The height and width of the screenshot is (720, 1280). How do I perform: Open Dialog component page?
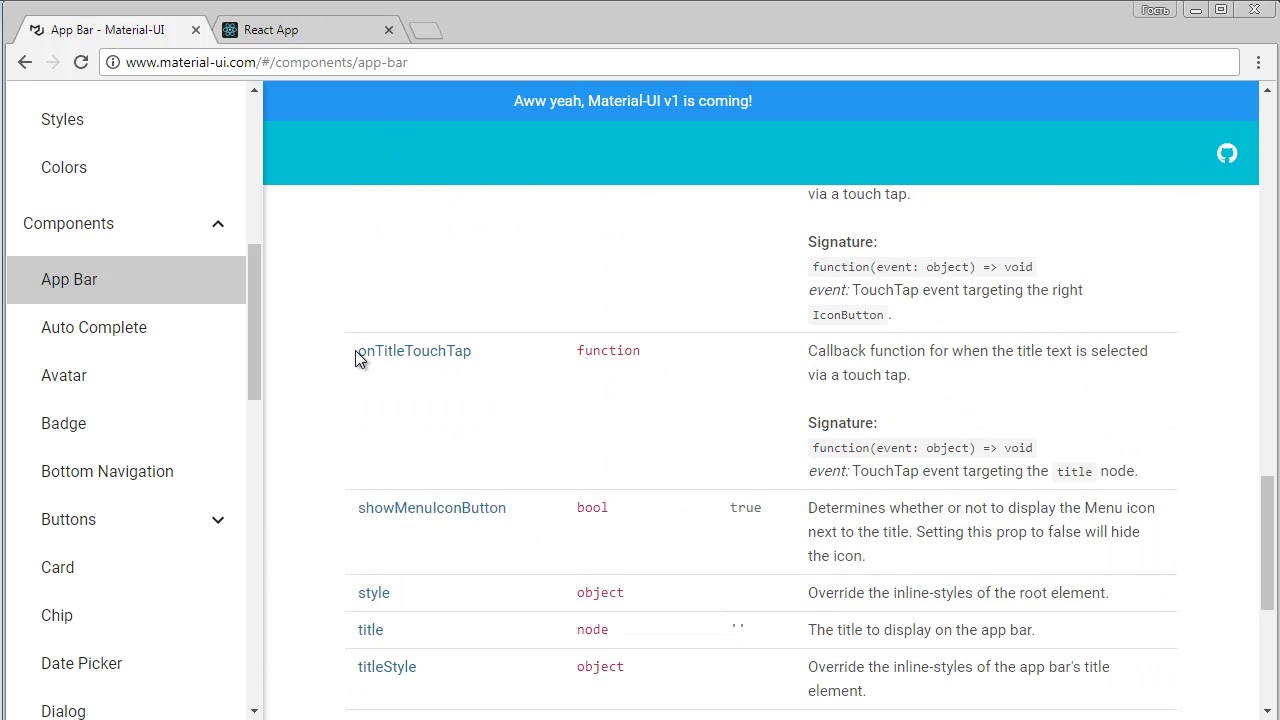(x=63, y=710)
